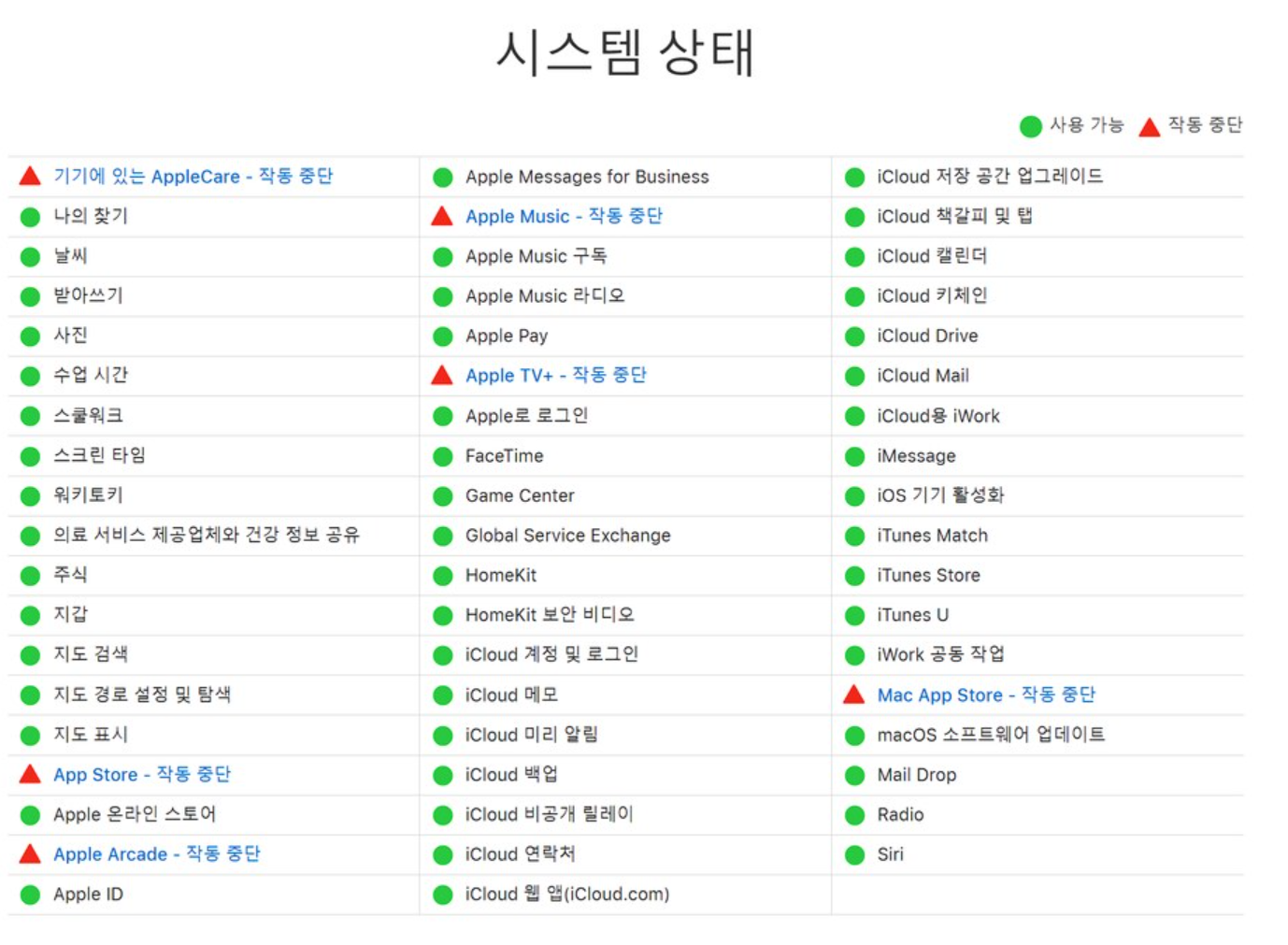Open the Apple Music 작동 중단 link
The width and height of the screenshot is (1288, 945).
point(564,216)
